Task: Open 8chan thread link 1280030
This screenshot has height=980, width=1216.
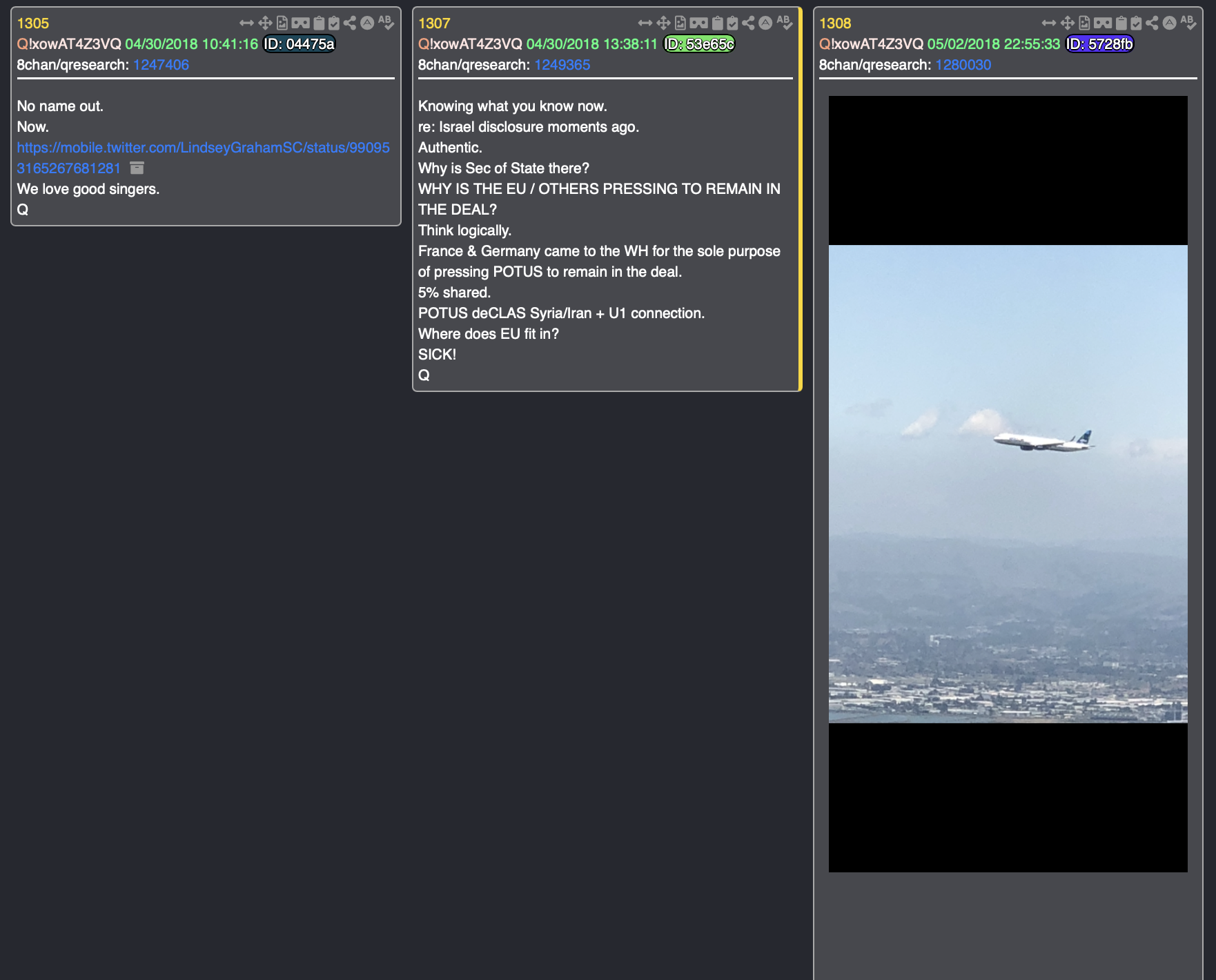Action: click(x=963, y=65)
